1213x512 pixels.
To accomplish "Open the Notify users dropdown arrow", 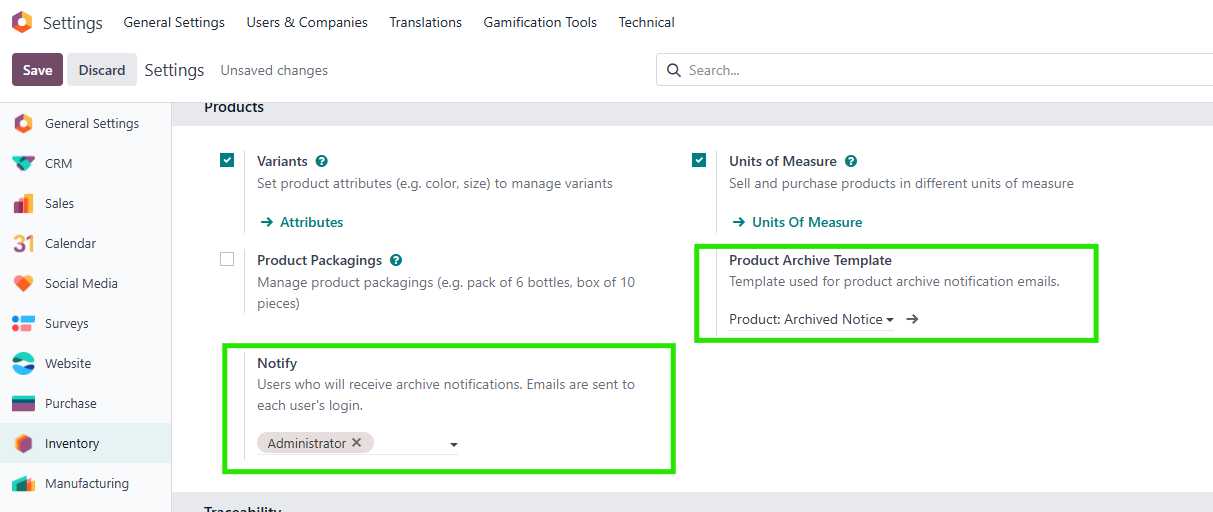I will coord(453,444).
